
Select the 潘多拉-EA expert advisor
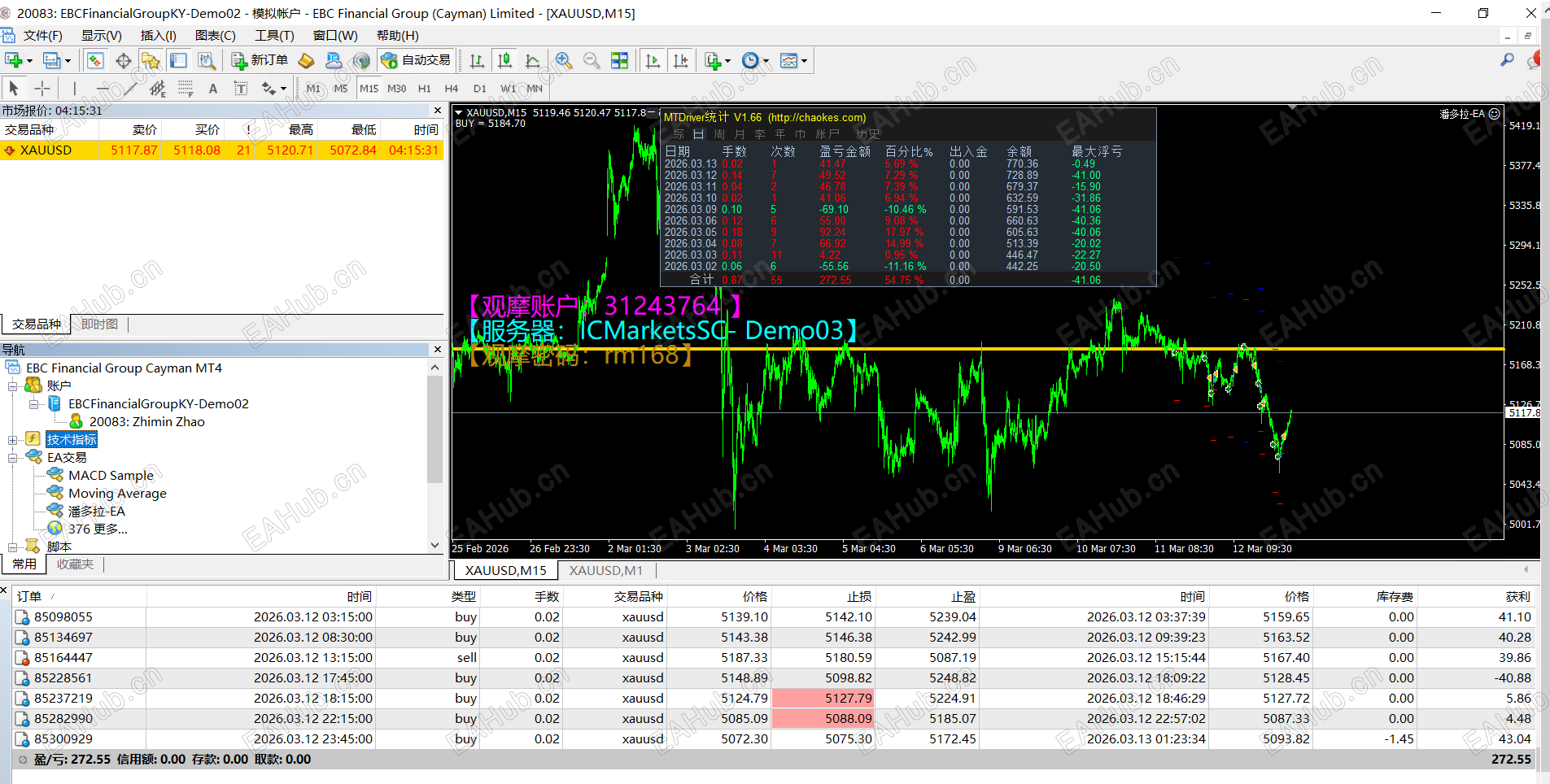(x=96, y=512)
